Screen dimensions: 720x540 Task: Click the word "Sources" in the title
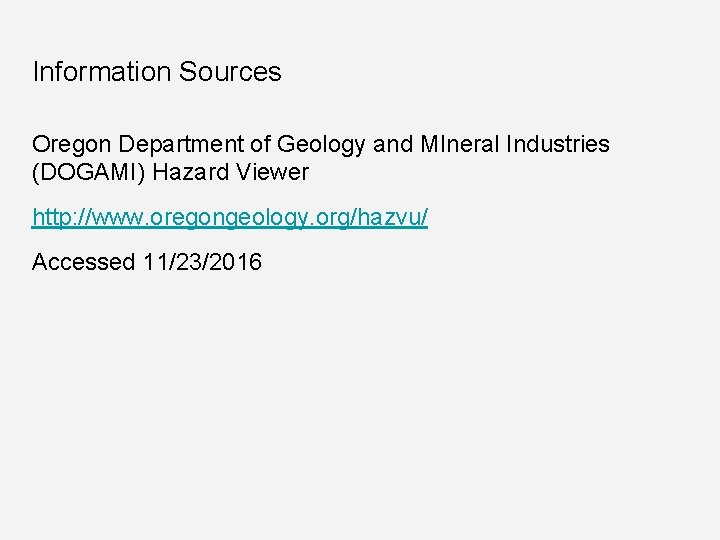230,72
